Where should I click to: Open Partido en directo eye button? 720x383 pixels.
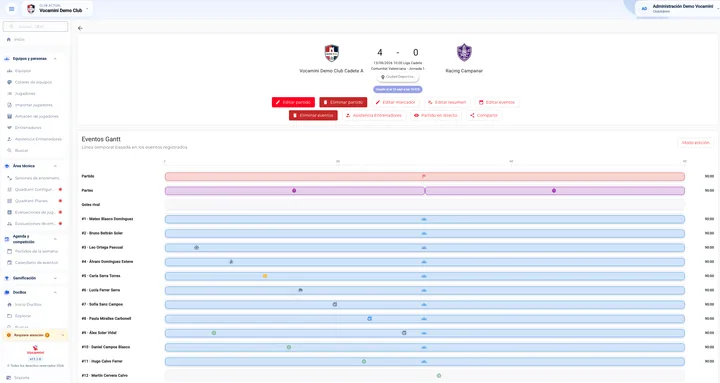435,115
